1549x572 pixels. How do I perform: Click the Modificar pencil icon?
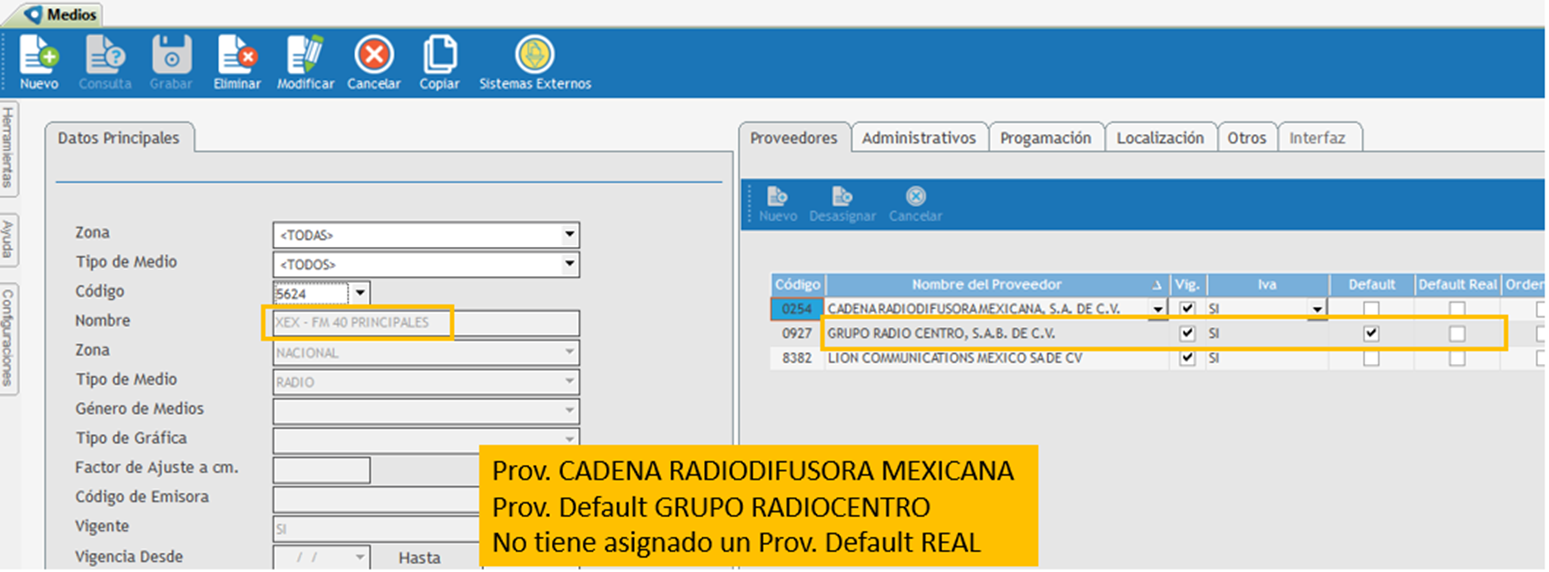(x=306, y=55)
